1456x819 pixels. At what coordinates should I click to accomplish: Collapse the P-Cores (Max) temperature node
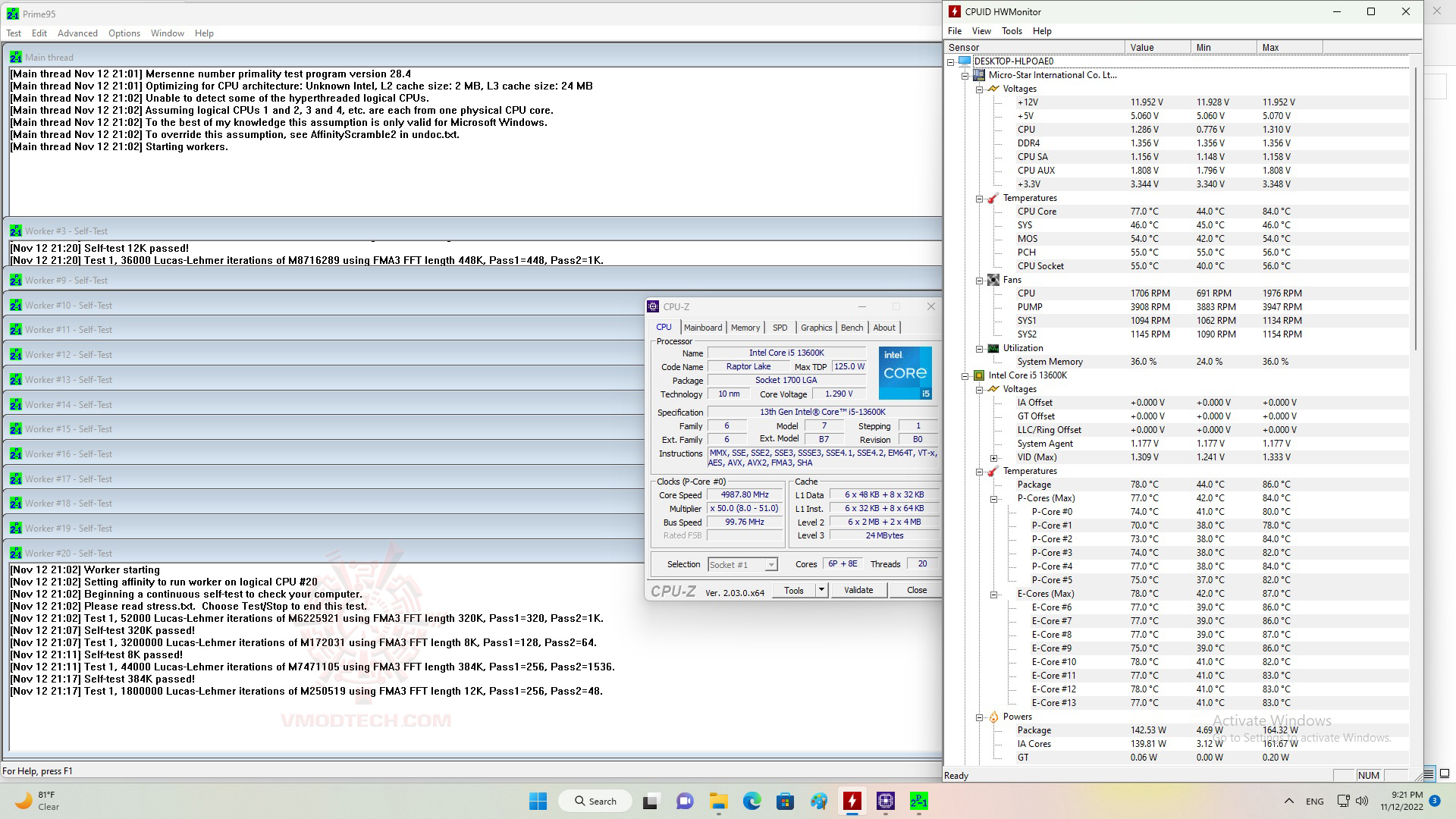click(x=993, y=499)
